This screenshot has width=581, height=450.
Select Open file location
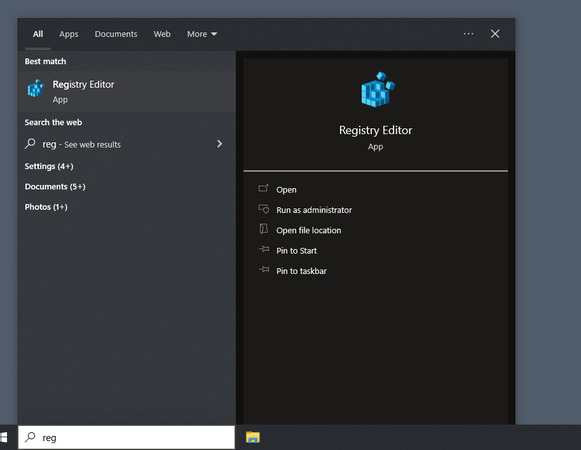point(309,230)
